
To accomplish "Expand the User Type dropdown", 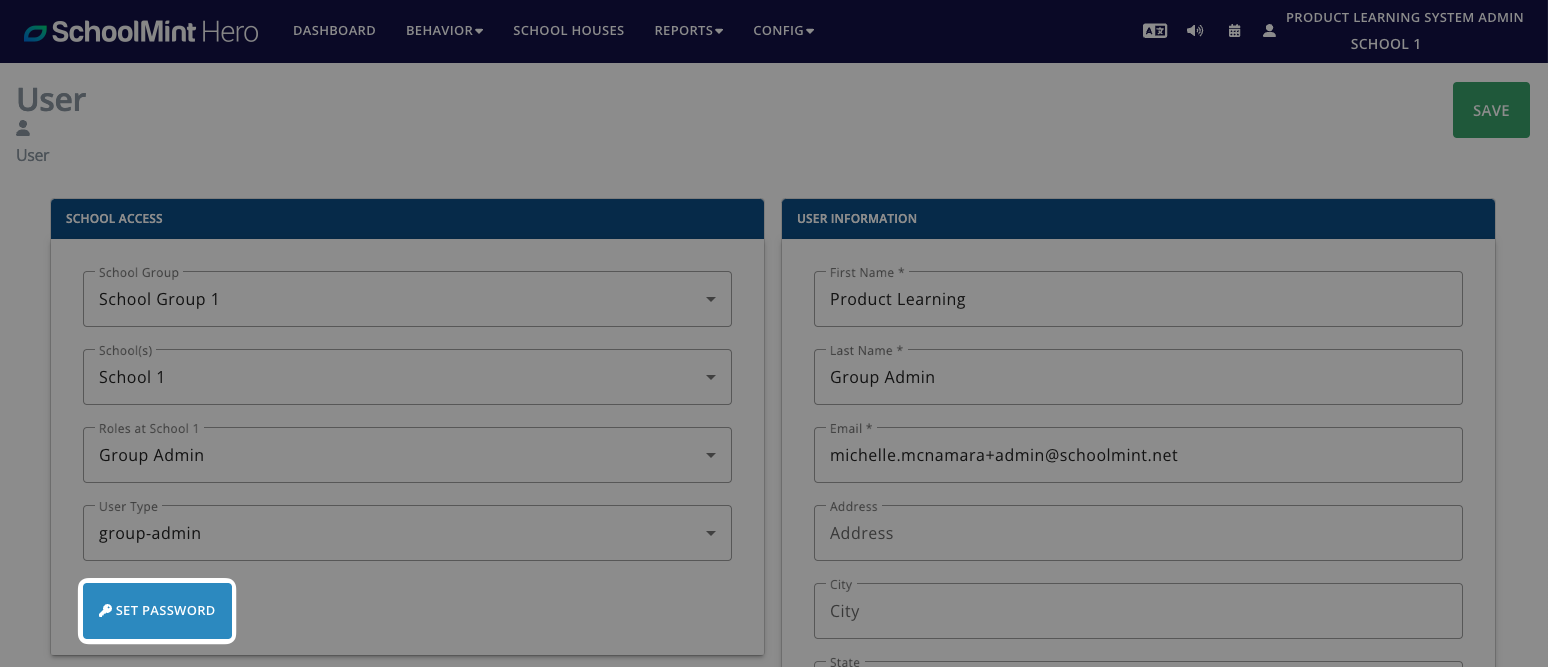I will (407, 533).
